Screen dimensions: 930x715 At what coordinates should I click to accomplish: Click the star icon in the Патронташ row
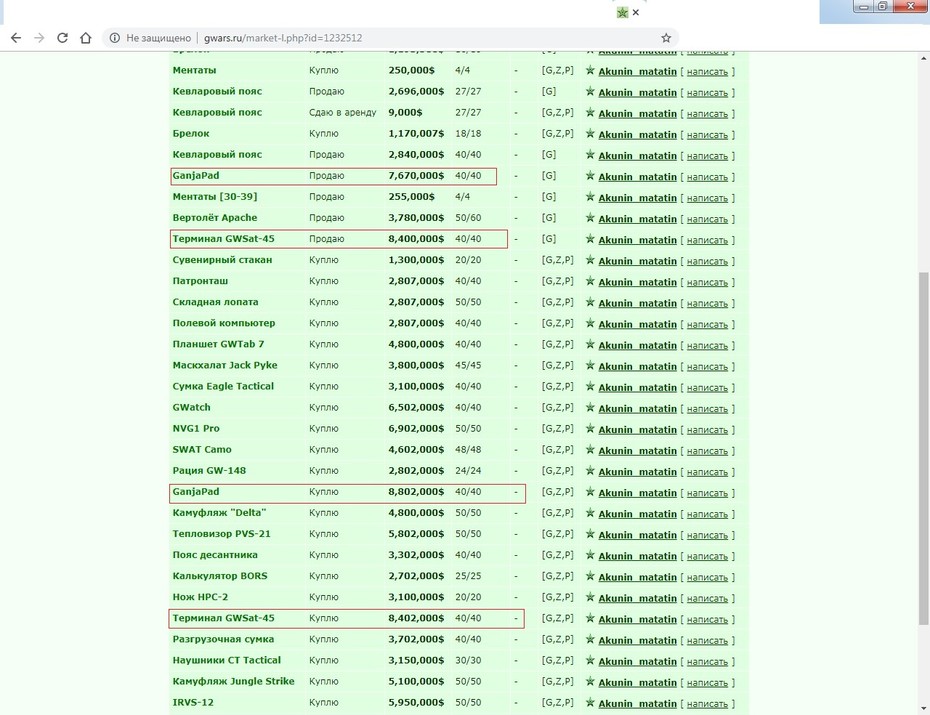[x=590, y=281]
